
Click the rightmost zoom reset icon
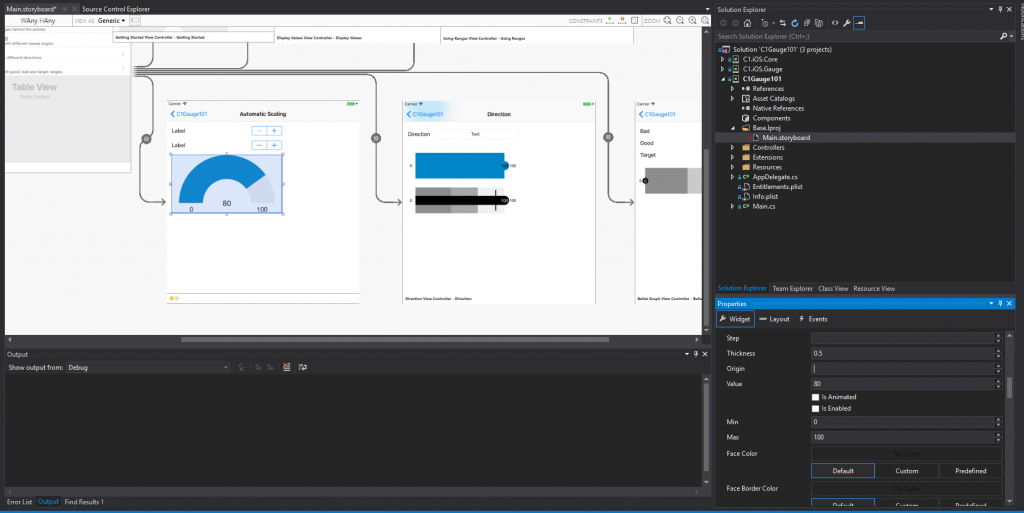pos(705,20)
